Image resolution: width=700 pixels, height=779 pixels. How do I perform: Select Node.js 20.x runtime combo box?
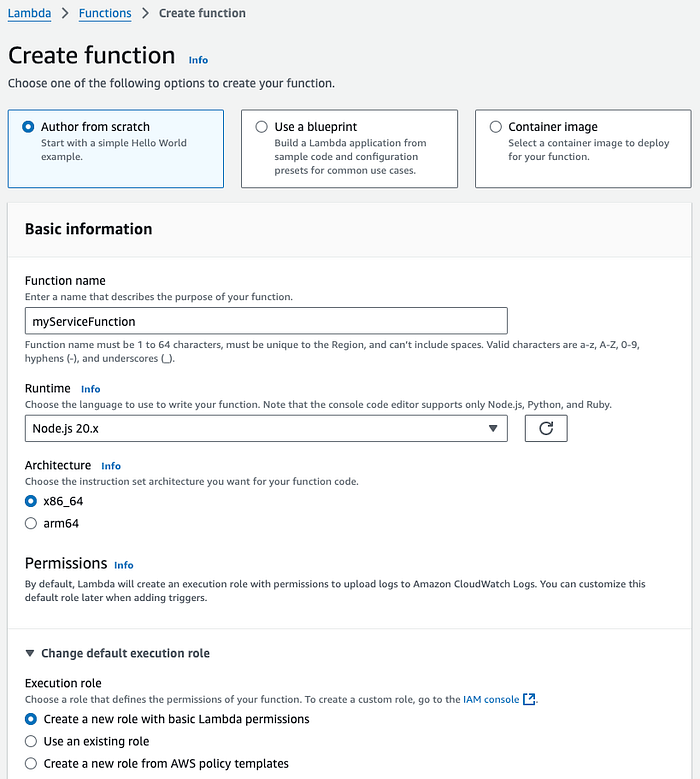[266, 428]
